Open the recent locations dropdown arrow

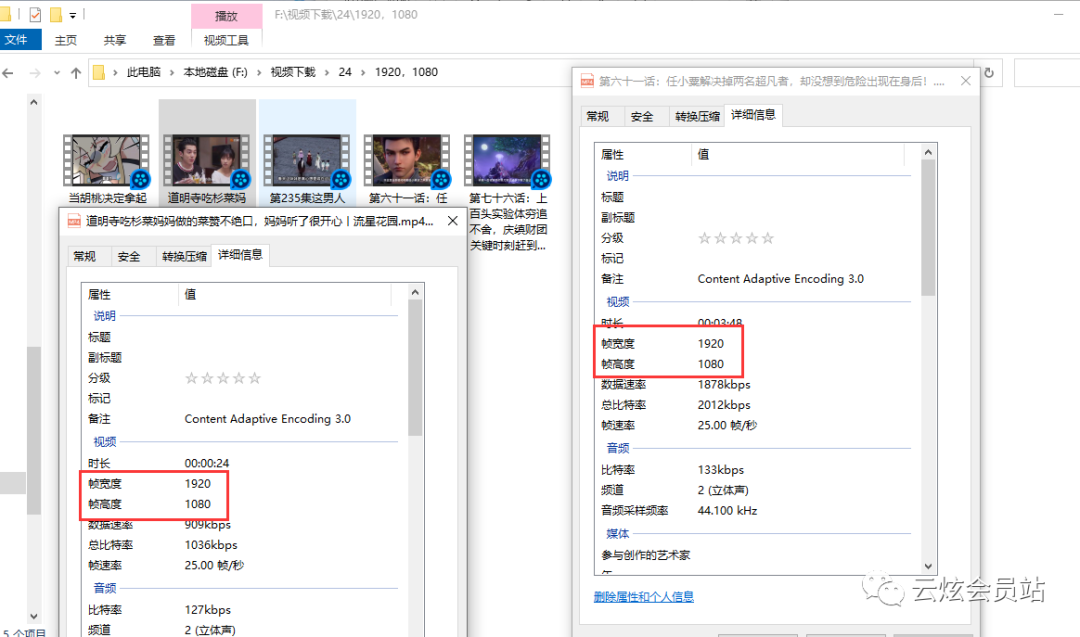click(56, 72)
